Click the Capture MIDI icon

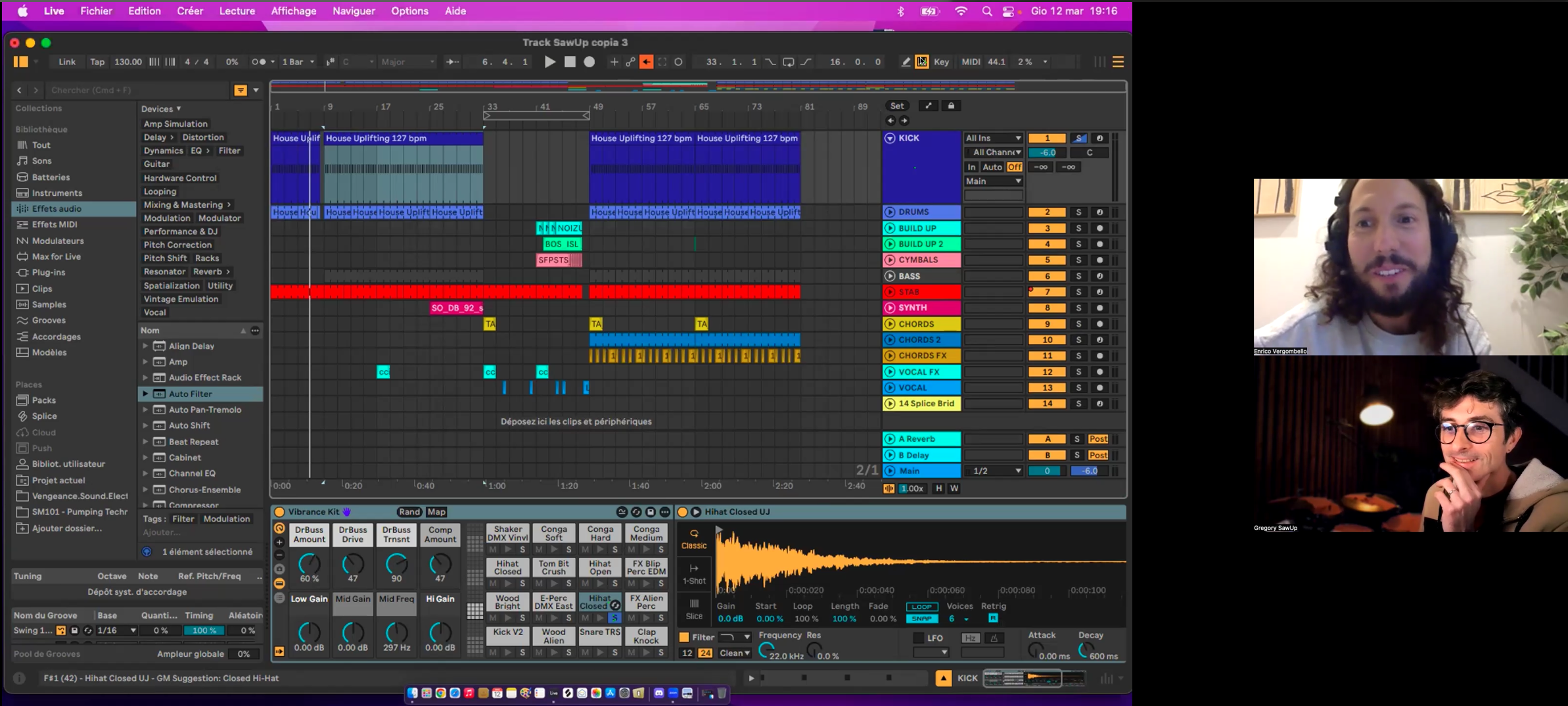point(662,62)
